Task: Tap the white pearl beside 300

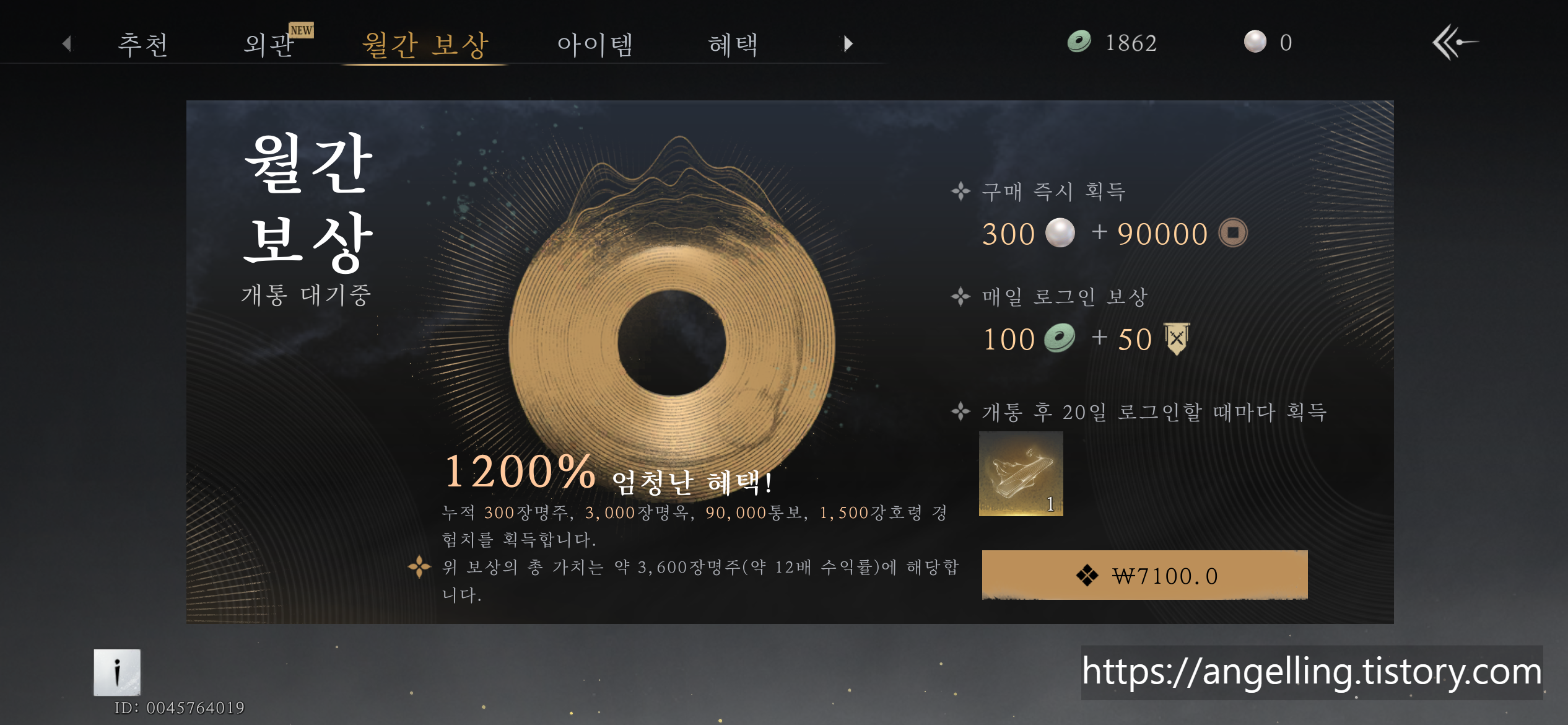Action: click(x=1060, y=233)
